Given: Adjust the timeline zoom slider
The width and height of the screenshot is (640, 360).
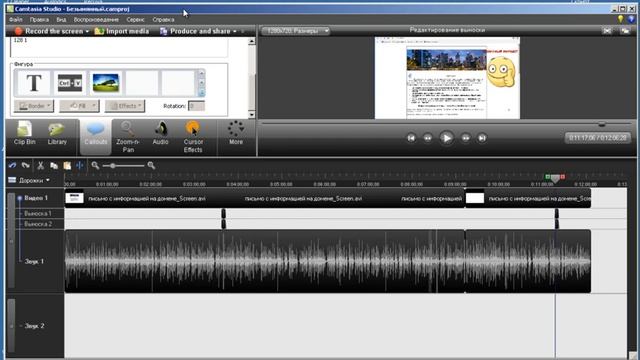Looking at the screenshot, I should [112, 165].
